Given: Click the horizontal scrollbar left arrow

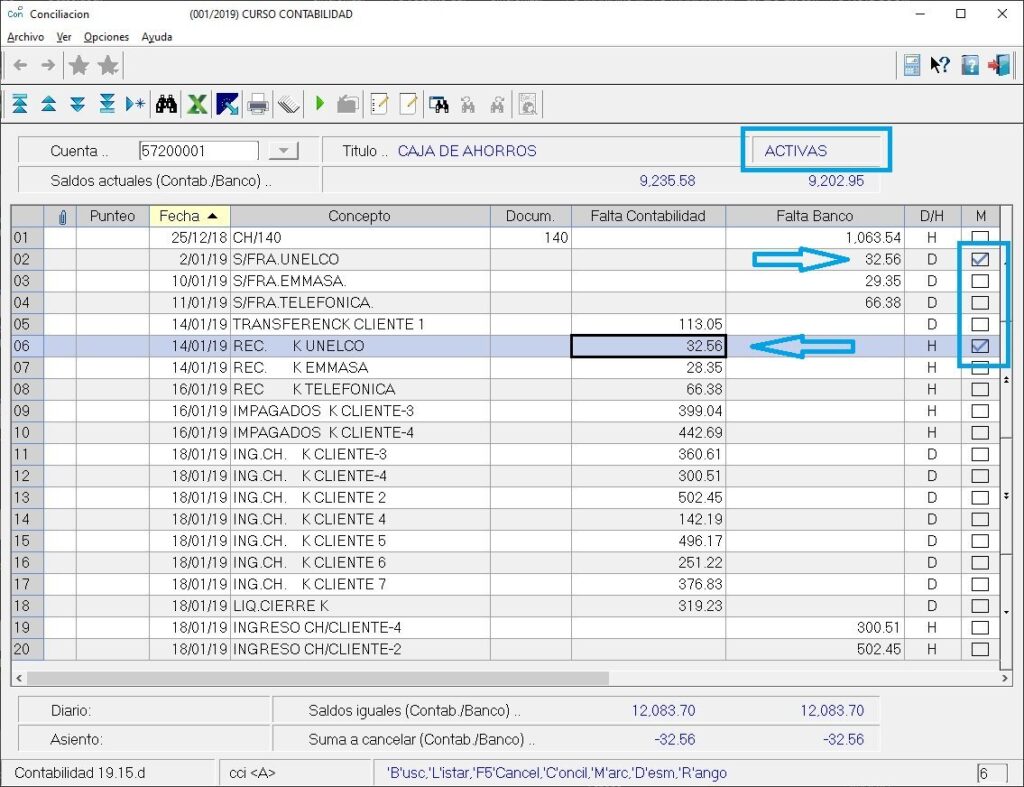Looking at the screenshot, I should (19, 679).
